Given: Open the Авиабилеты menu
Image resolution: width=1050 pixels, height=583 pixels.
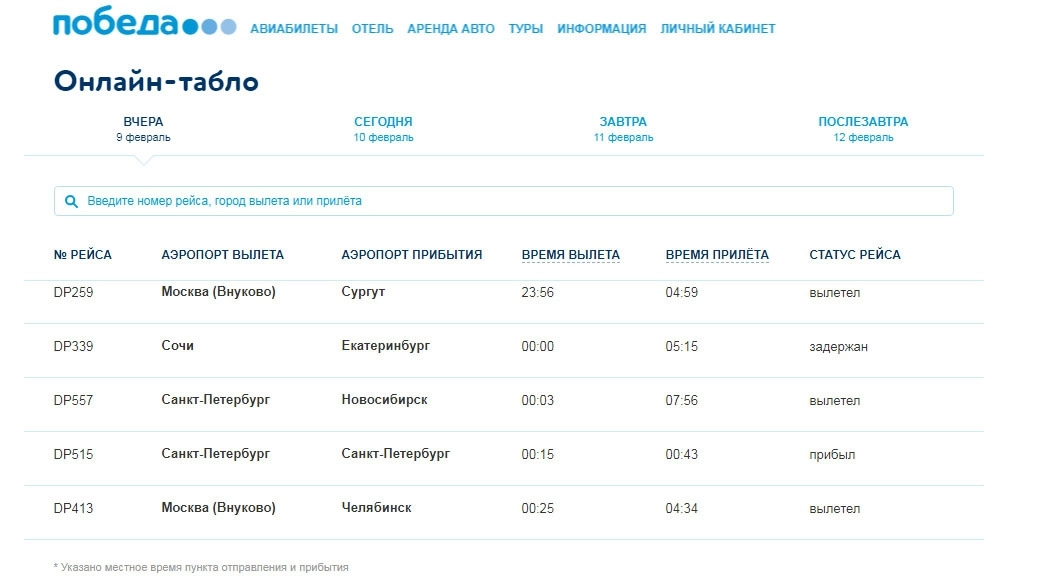Looking at the screenshot, I should click(293, 29).
